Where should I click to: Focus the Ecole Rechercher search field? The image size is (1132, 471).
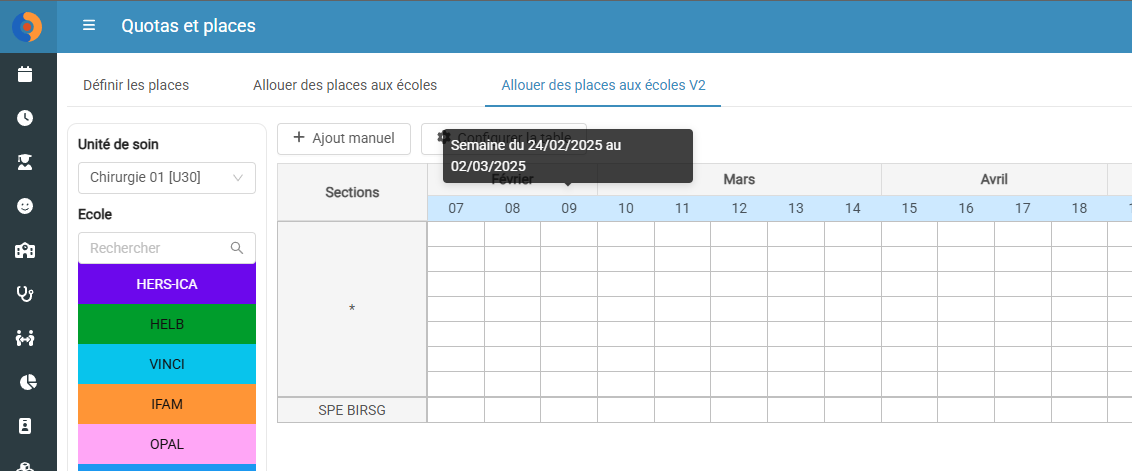pyautogui.click(x=167, y=248)
